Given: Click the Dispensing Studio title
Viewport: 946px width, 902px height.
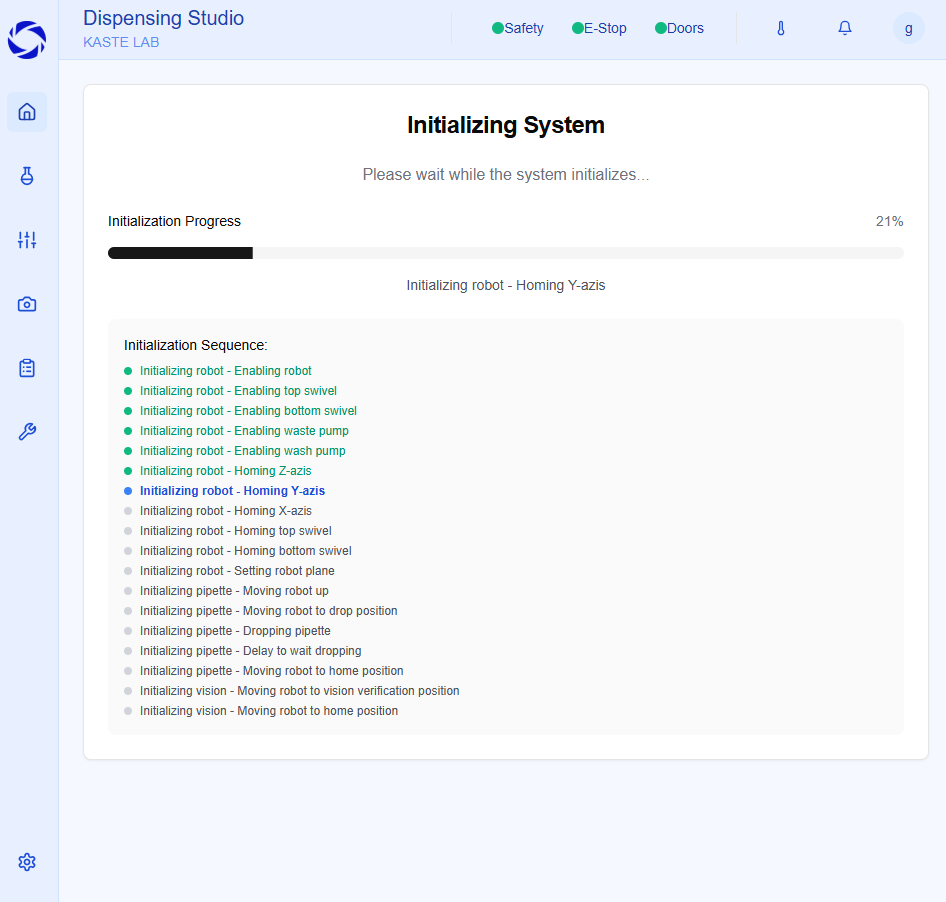Looking at the screenshot, I should click(163, 18).
